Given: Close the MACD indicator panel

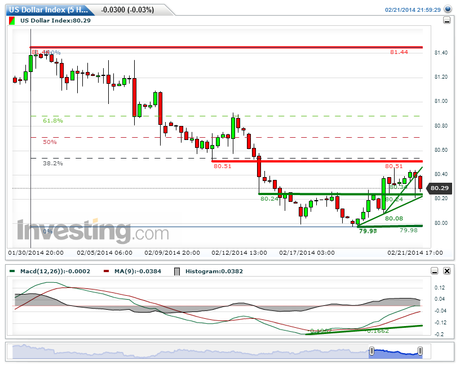Looking at the screenshot, I should point(447,271).
